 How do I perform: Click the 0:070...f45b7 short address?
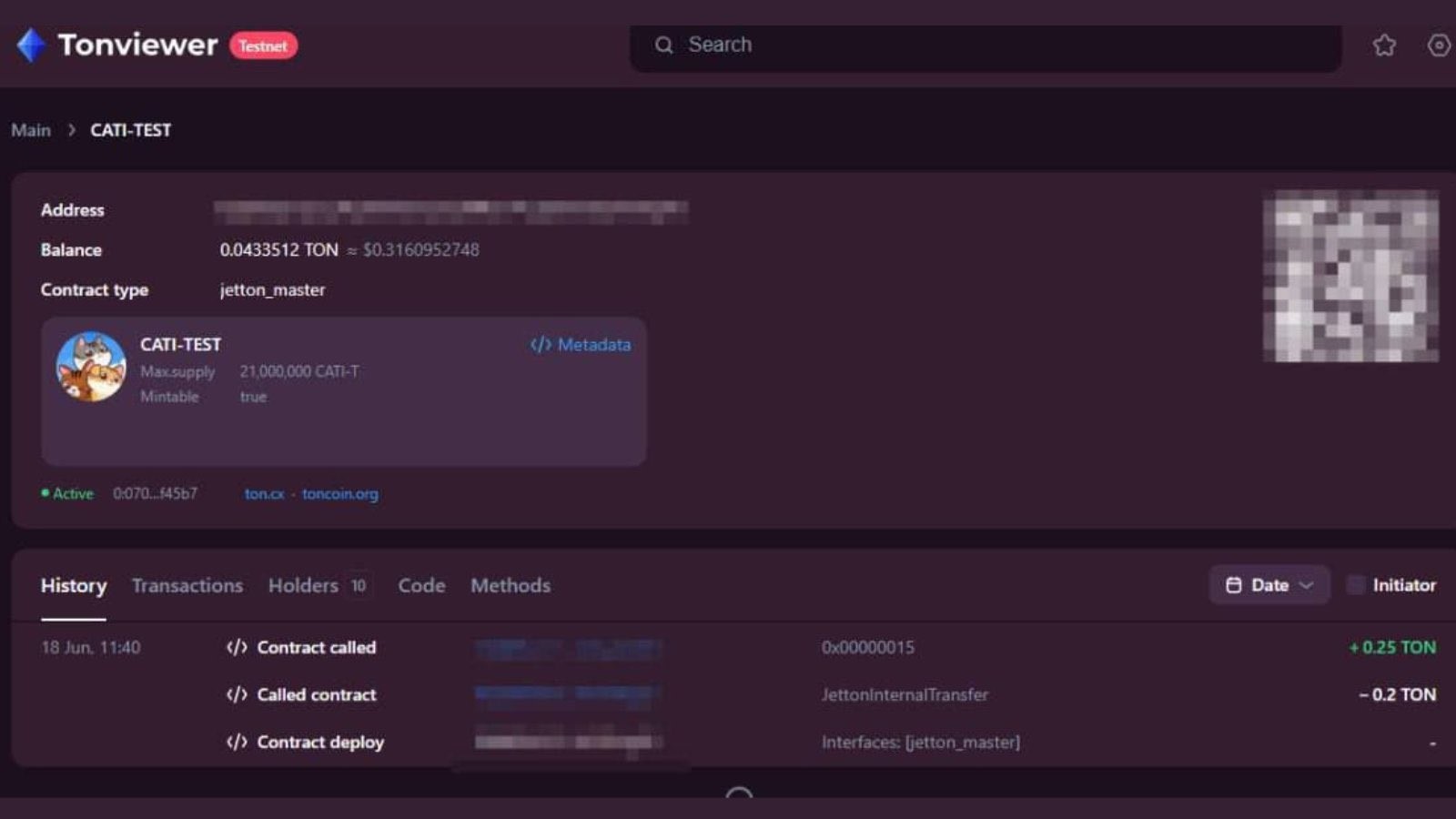(155, 493)
